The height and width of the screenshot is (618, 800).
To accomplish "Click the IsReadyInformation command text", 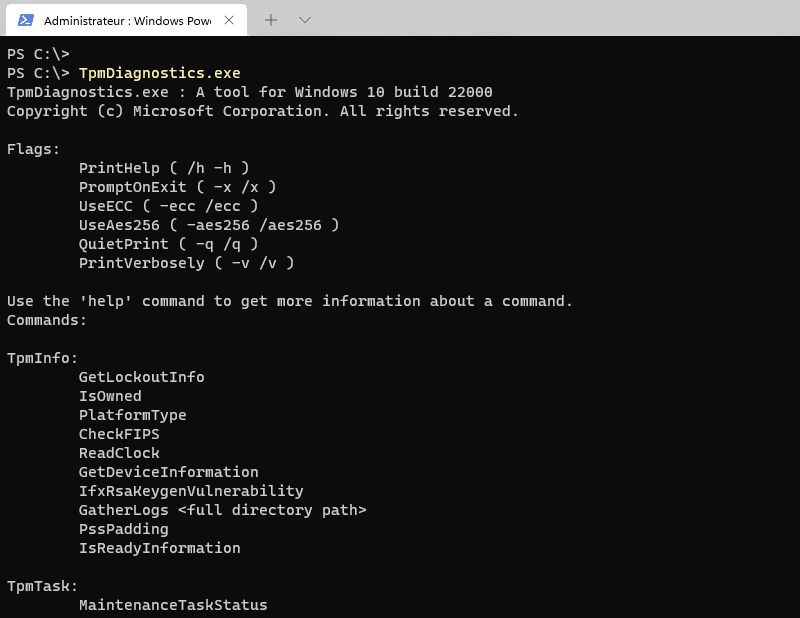I will tap(159, 548).
